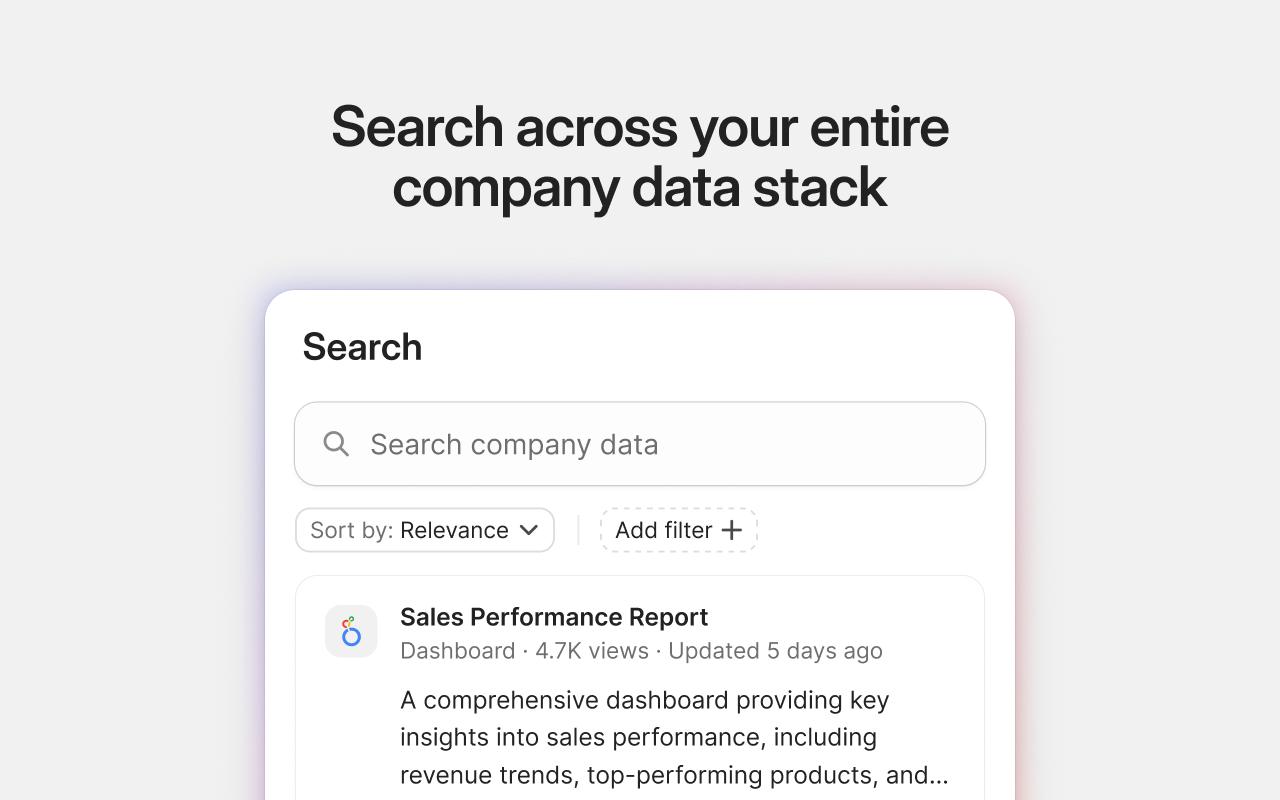Viewport: 1280px width, 800px height.
Task: Expand the Sort by chevron arrow
Action: coord(529,530)
